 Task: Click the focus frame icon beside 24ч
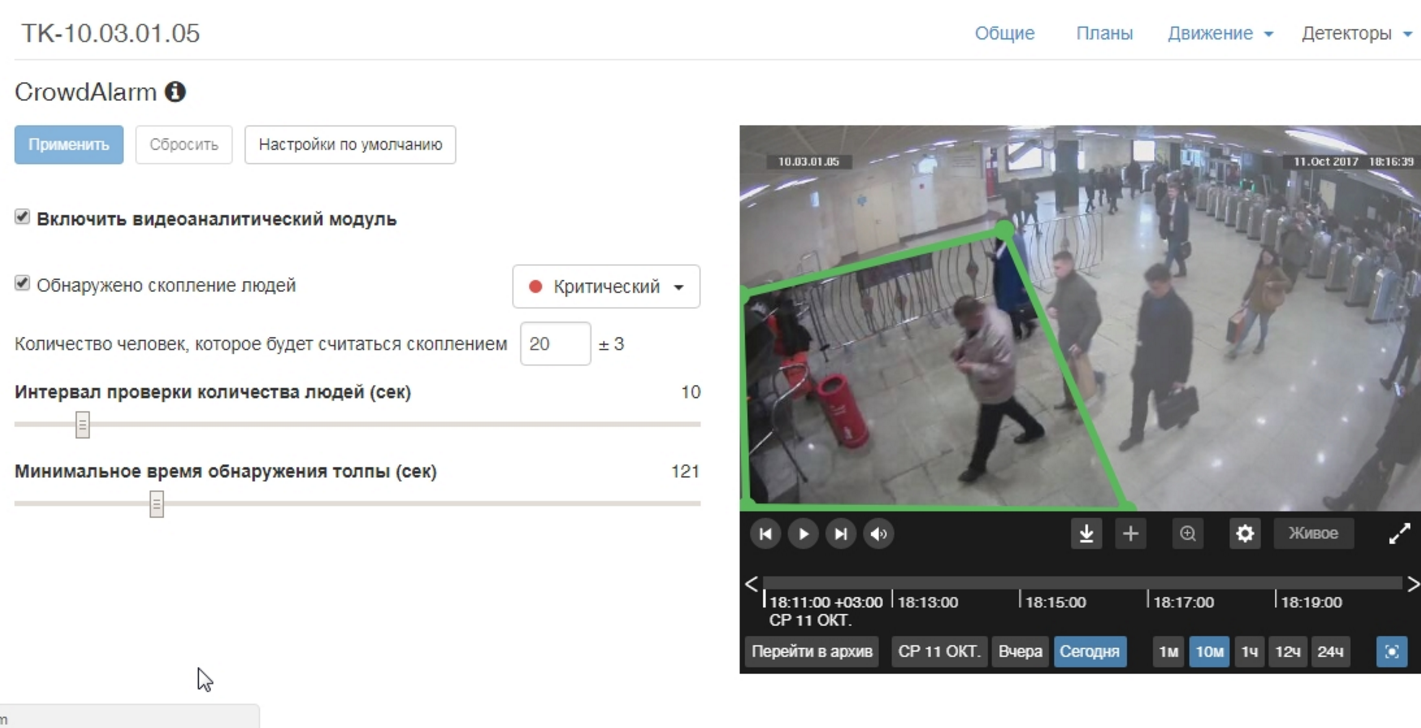coord(1392,652)
